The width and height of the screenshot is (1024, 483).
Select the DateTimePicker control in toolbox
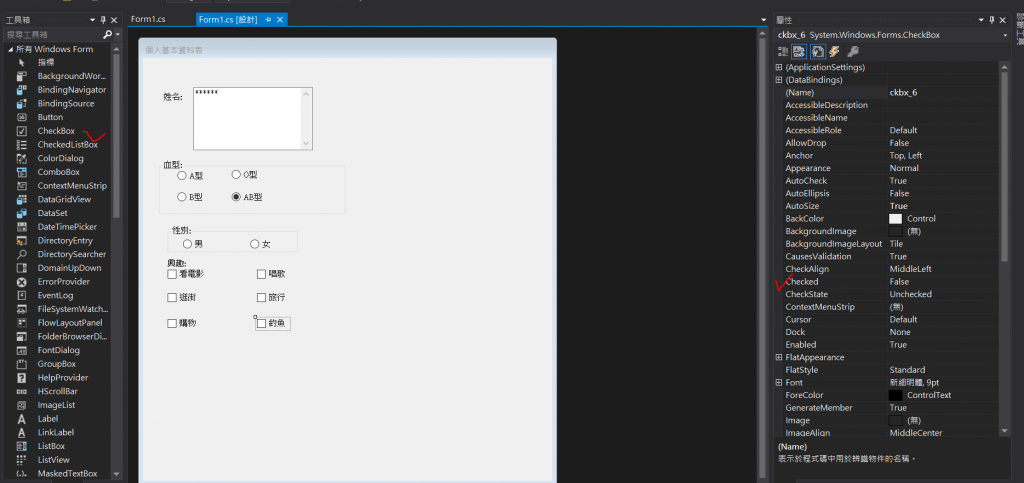(63, 227)
